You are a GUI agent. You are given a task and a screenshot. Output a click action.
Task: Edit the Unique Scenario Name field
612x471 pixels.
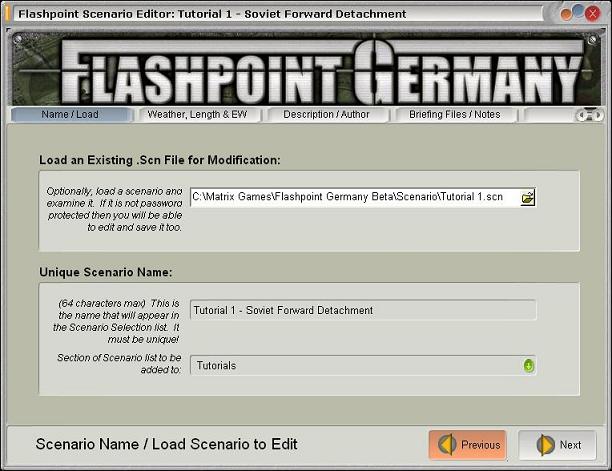point(363,311)
